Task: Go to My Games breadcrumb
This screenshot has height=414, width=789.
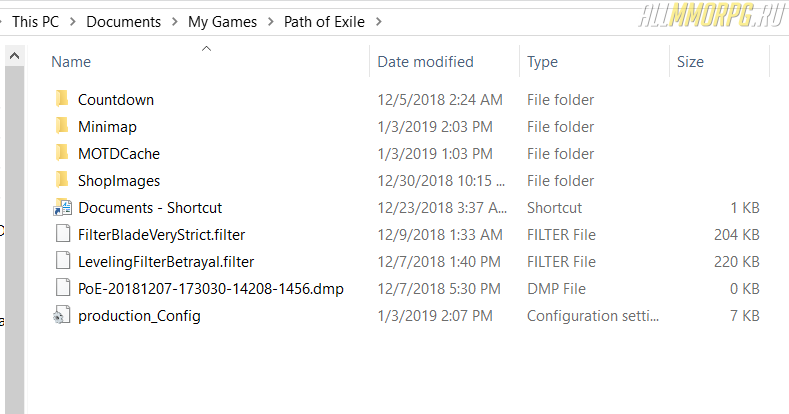Action: 222,22
